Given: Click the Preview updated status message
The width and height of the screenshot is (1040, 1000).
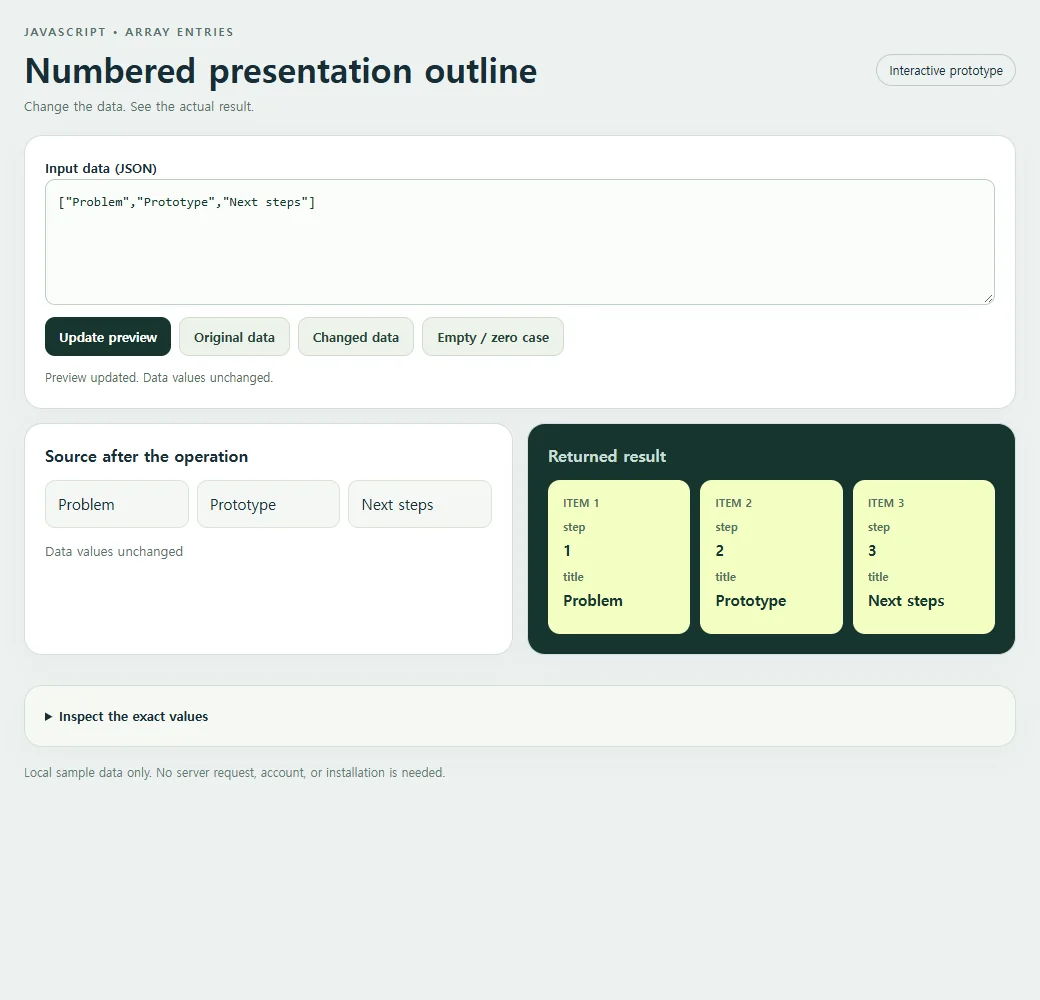Looking at the screenshot, I should (x=159, y=377).
